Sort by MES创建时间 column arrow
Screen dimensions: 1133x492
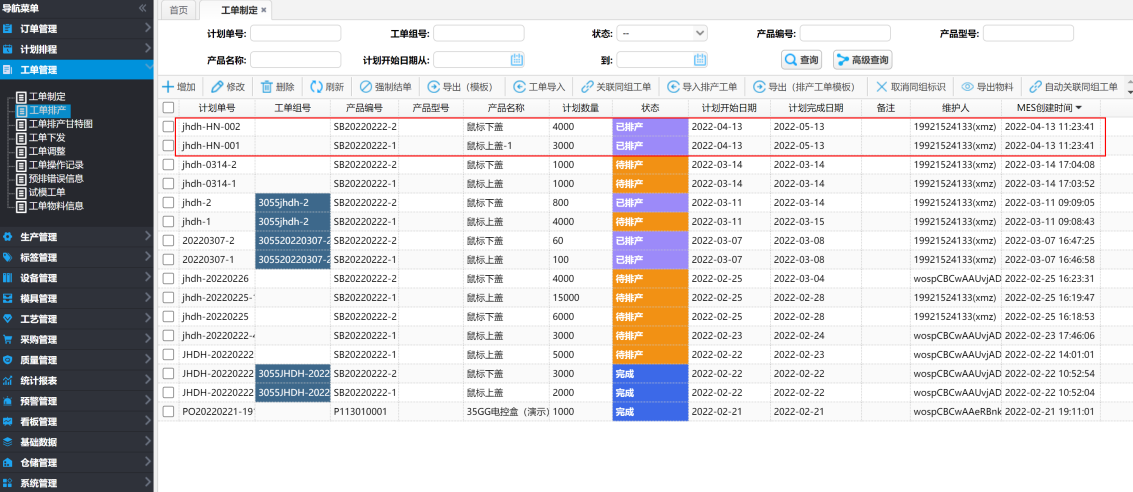pos(1079,108)
